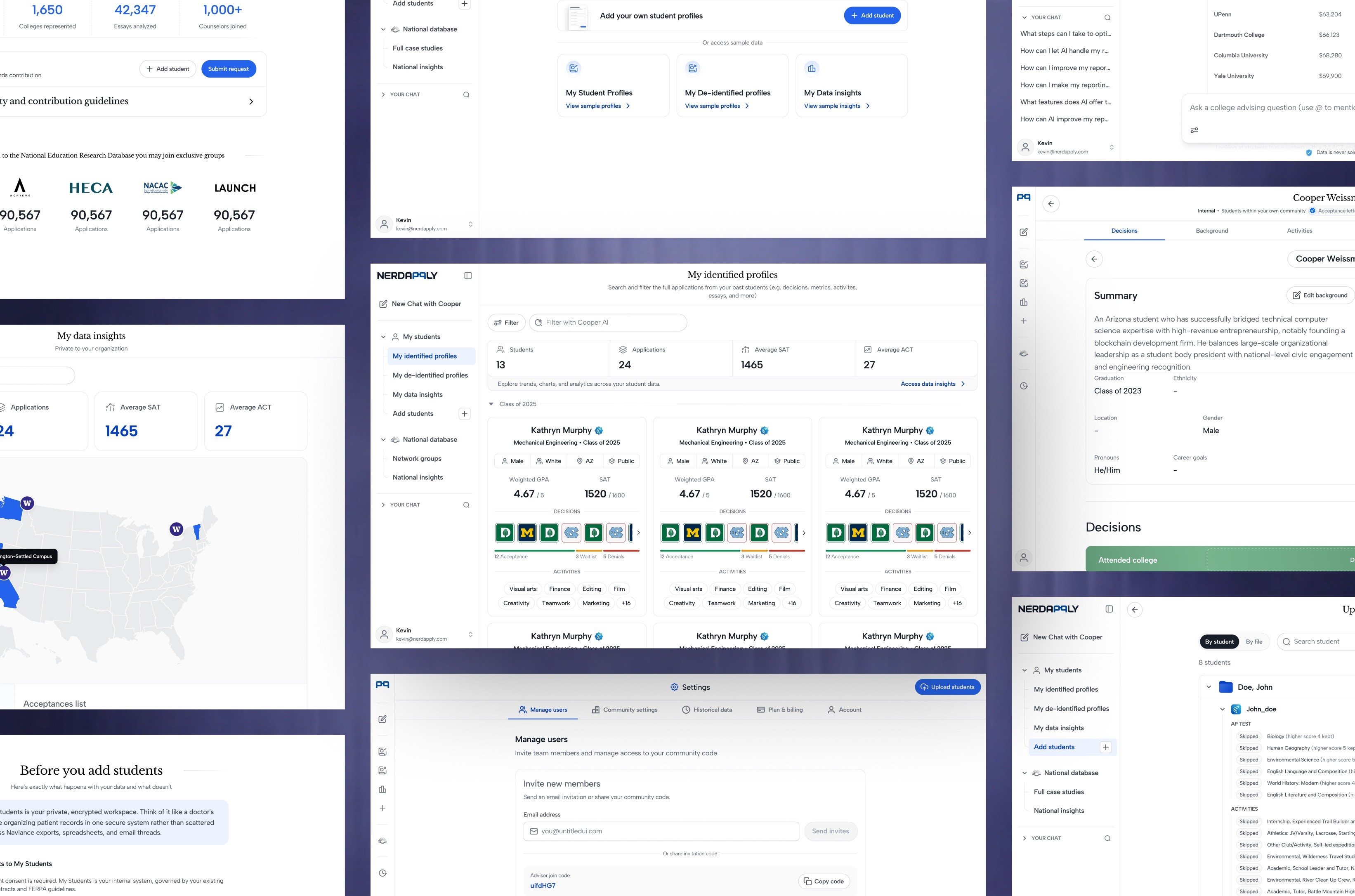Click the search icon next to YOUR CHAT
1355x896 pixels.
click(466, 505)
